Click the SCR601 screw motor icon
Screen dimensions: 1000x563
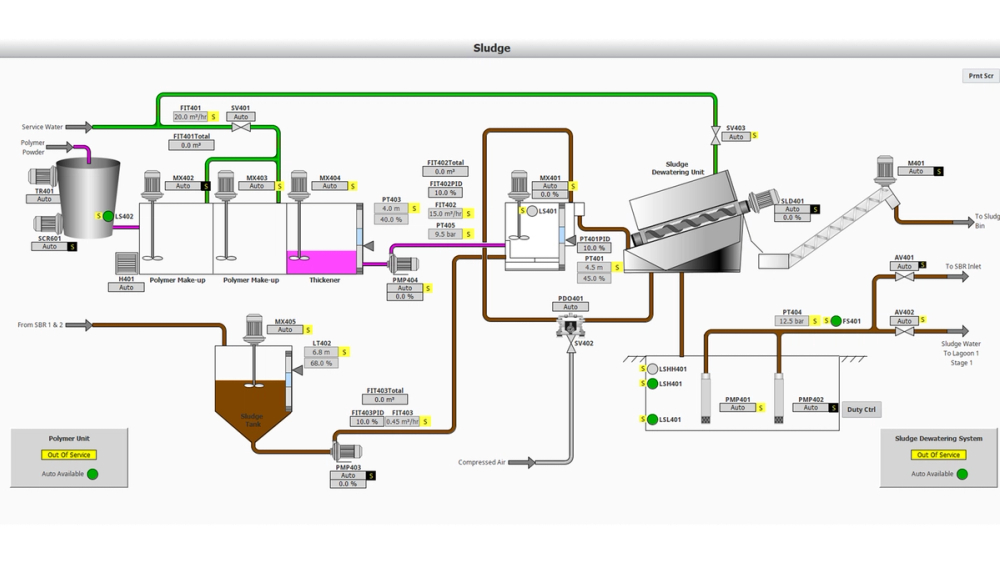click(x=47, y=224)
